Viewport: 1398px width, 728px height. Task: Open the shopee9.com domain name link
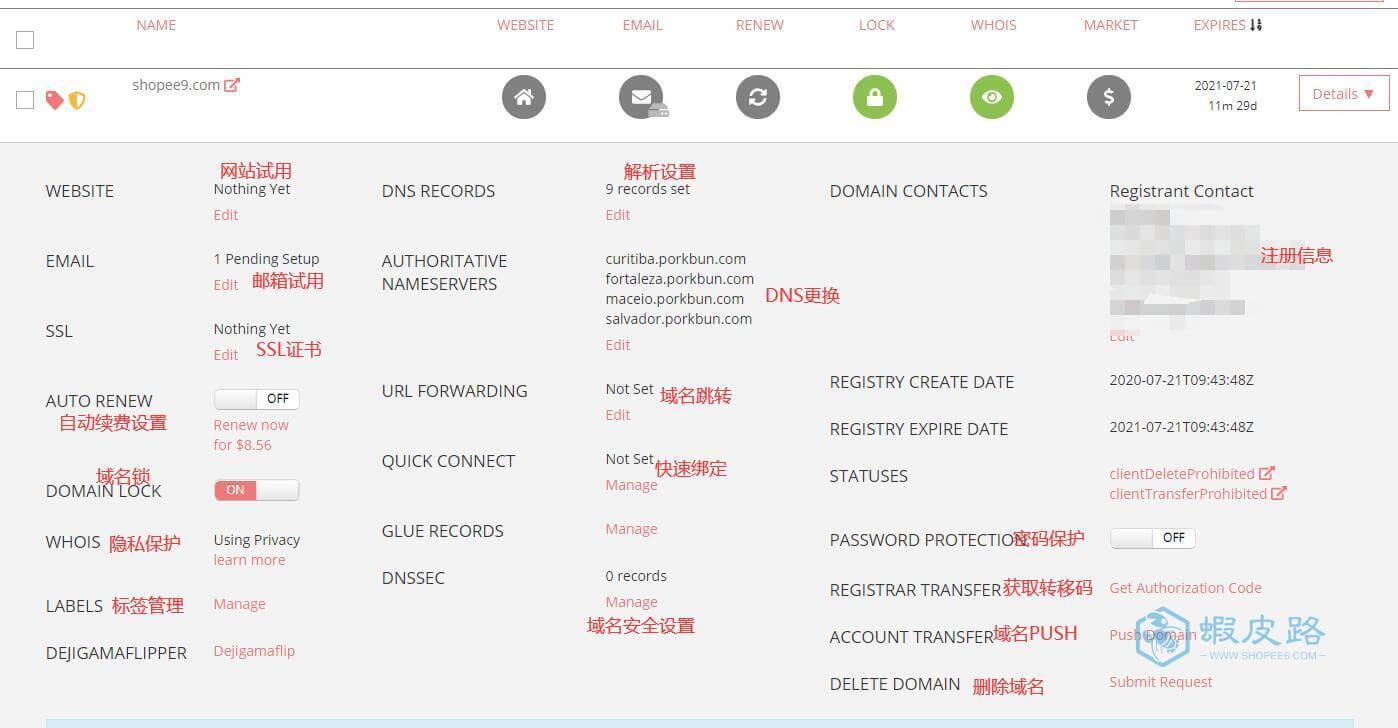coord(176,85)
